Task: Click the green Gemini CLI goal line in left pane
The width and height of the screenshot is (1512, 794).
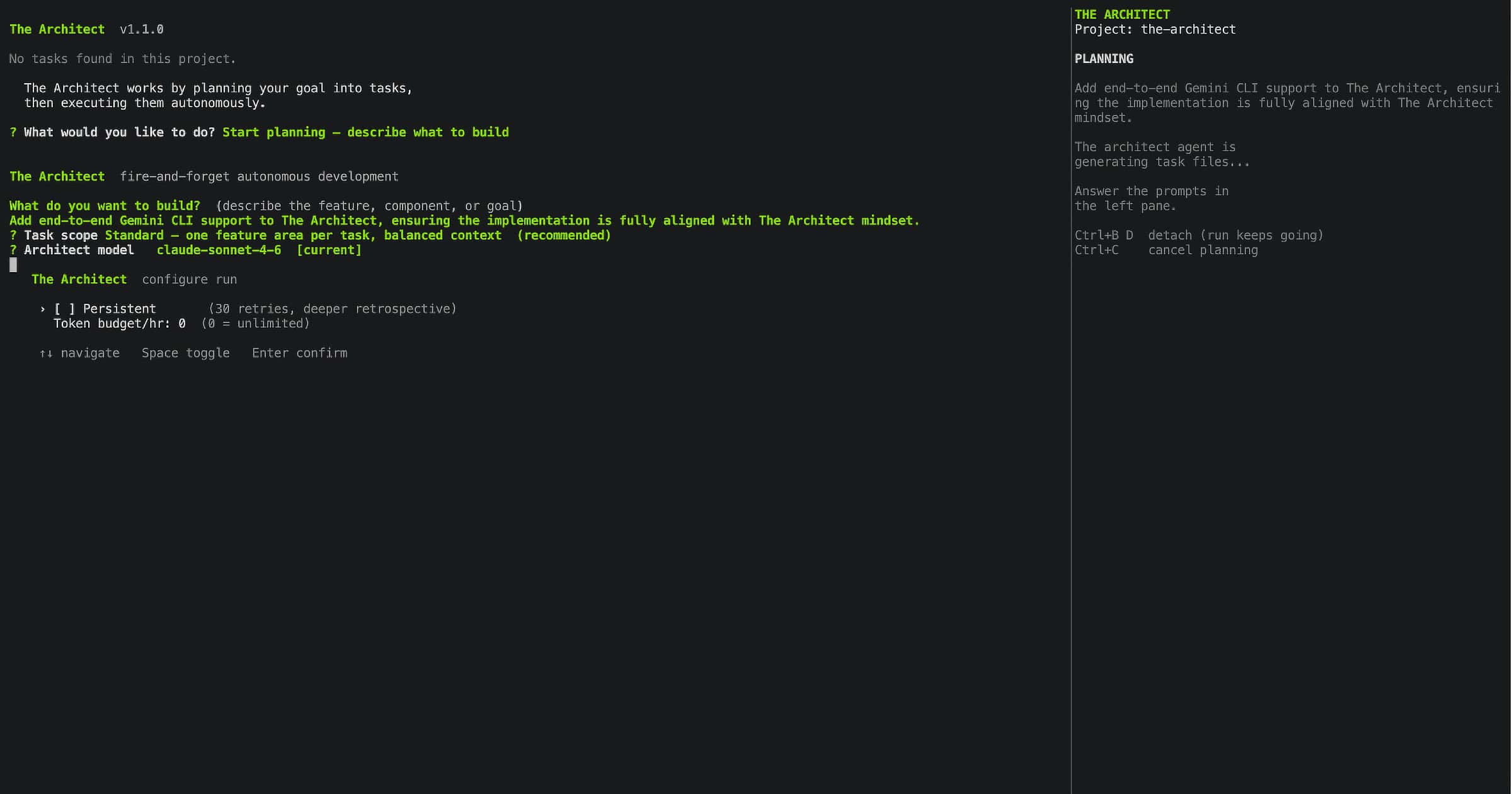Action: point(464,221)
